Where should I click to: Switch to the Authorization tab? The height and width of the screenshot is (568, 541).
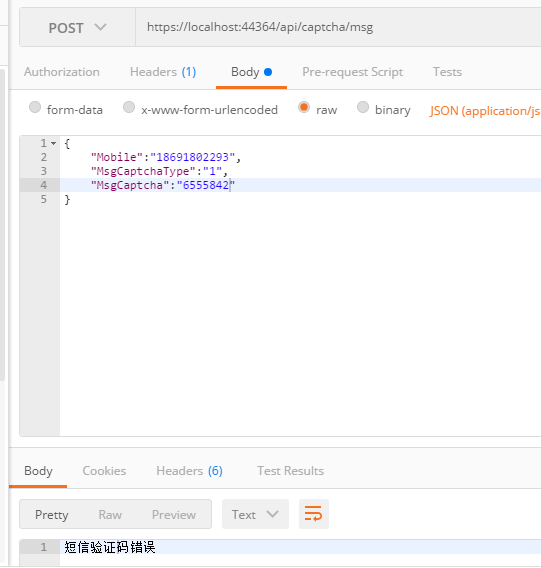[62, 72]
